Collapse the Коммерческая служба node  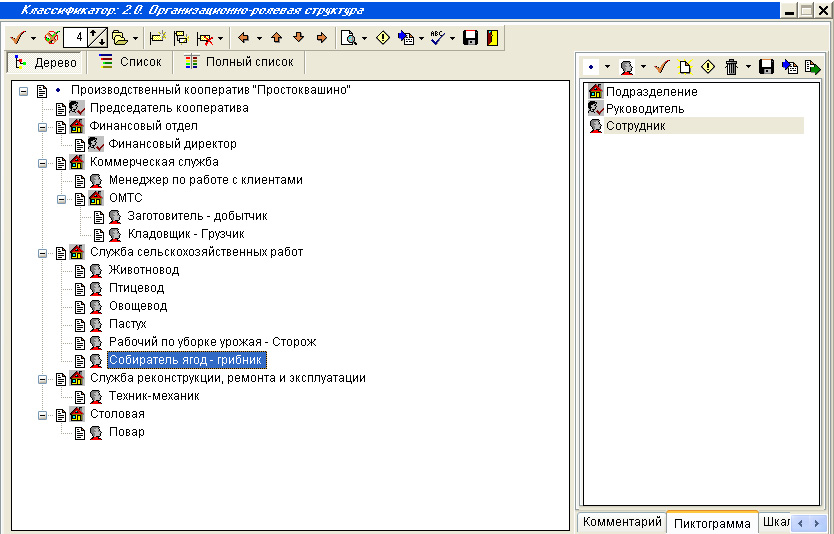coord(43,163)
